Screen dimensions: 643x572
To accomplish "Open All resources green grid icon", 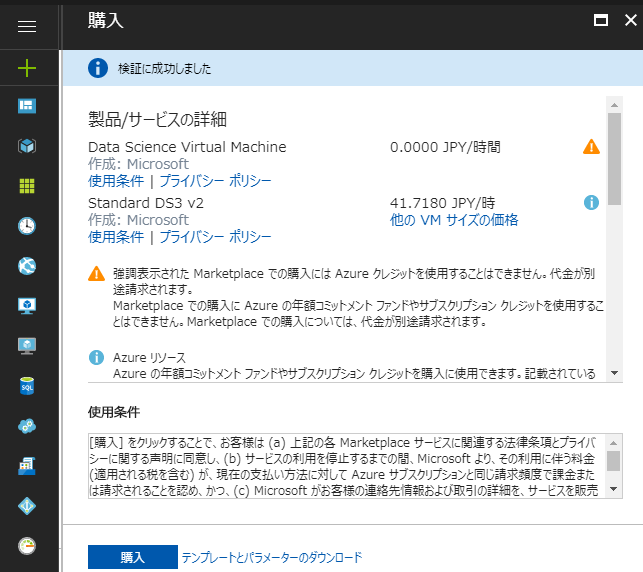I will (x=27, y=186).
